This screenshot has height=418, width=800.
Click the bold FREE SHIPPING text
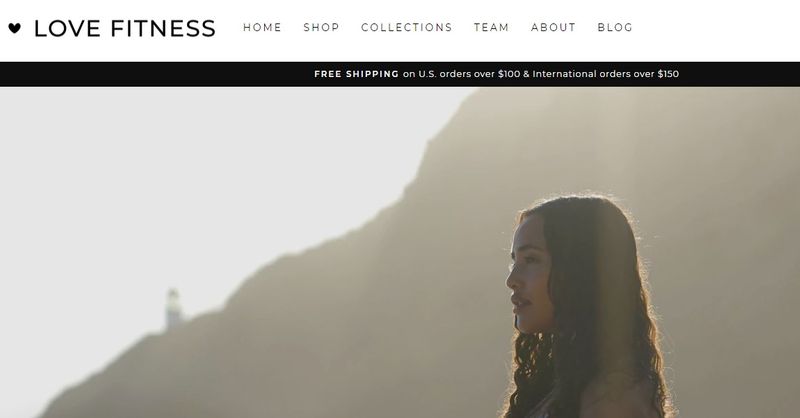pyautogui.click(x=357, y=74)
